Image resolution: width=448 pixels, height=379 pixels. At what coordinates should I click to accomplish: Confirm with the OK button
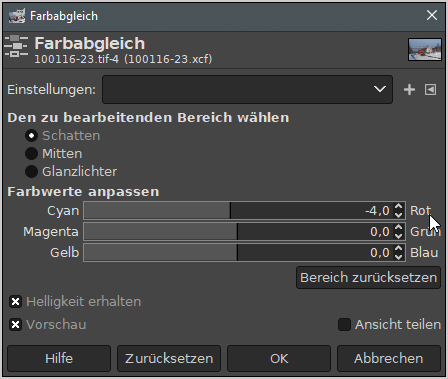click(279, 359)
